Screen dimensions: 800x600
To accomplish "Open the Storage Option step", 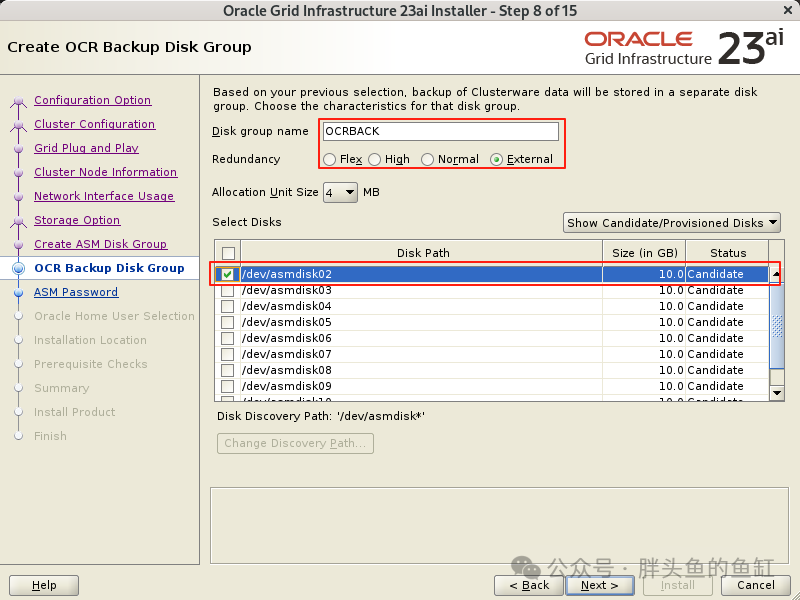I will point(77,220).
